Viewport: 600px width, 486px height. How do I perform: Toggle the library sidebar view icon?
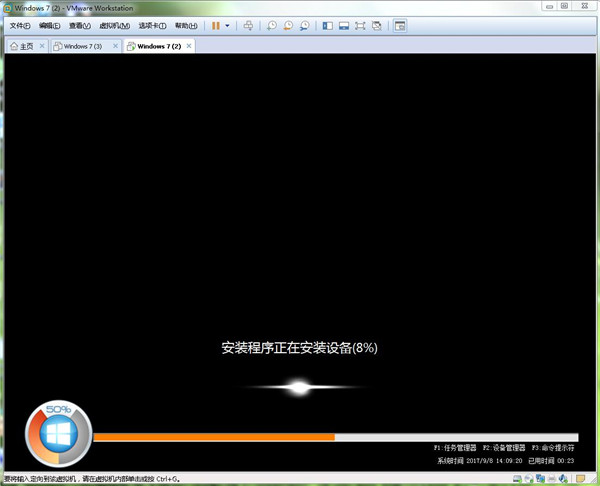pyautogui.click(x=328, y=26)
